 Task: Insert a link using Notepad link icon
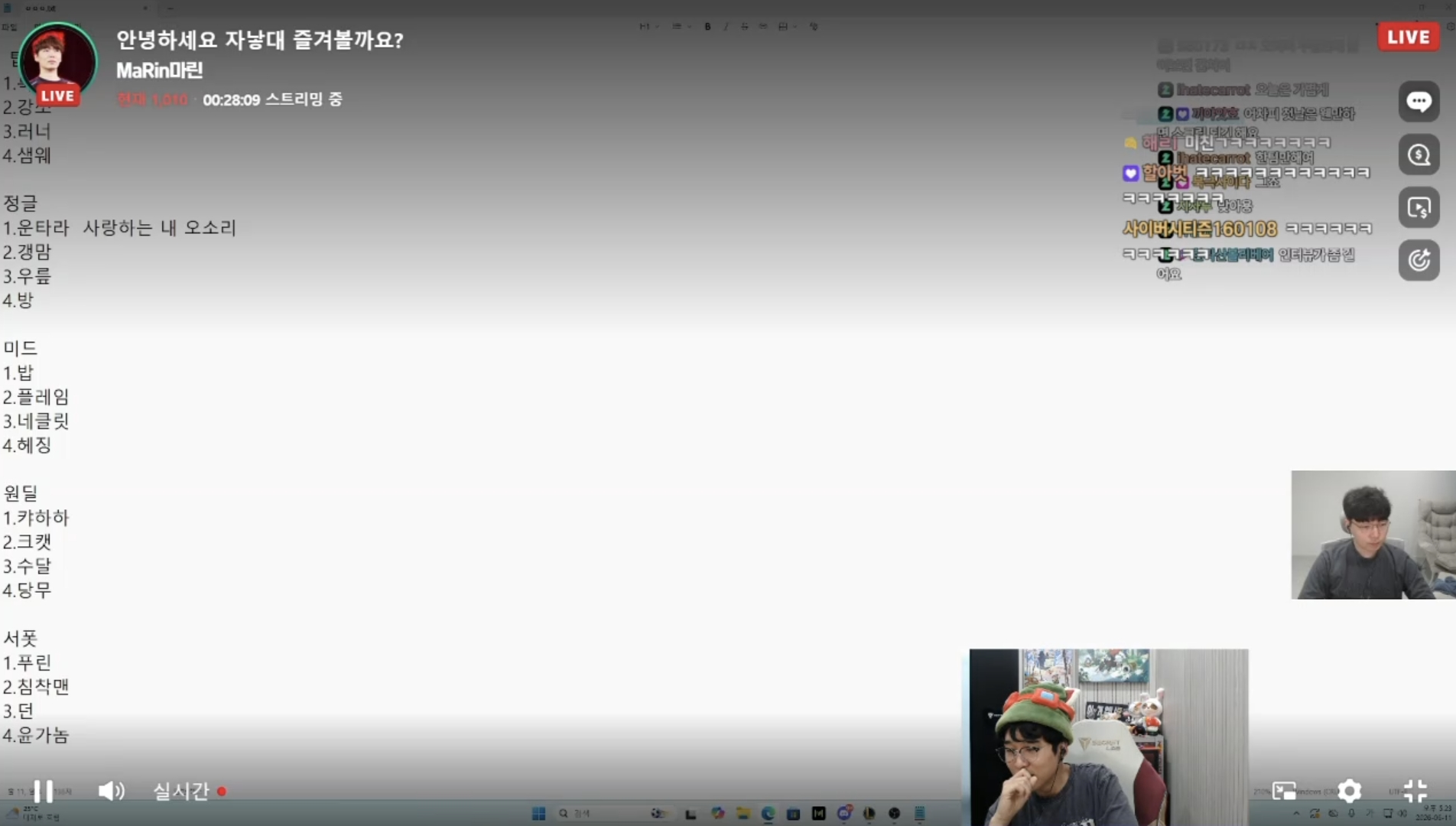[763, 26]
